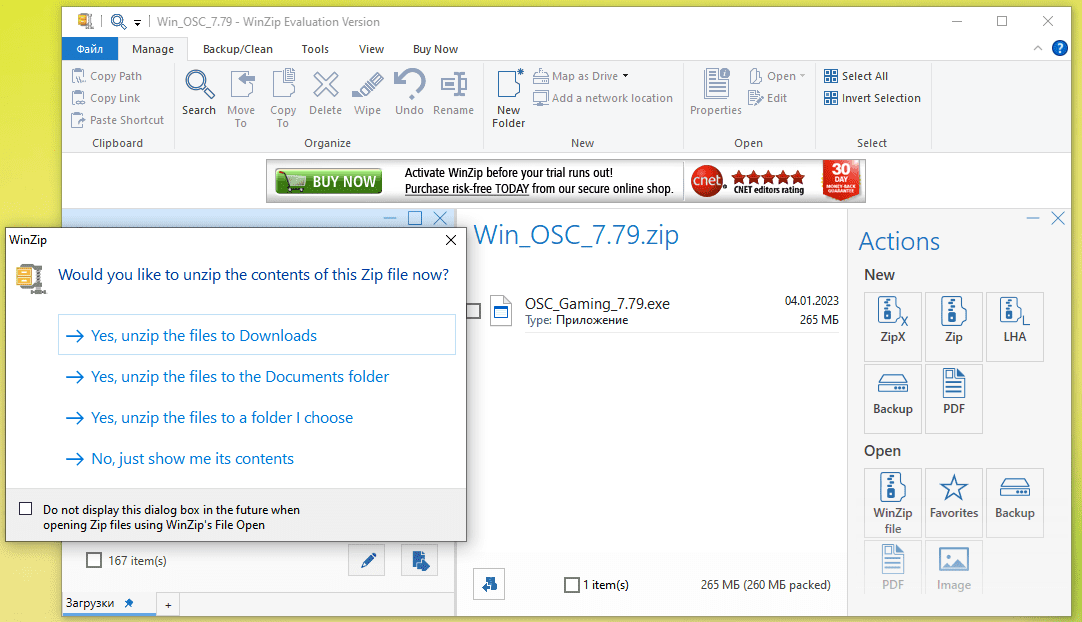Image resolution: width=1082 pixels, height=622 pixels.
Task: Click the Edit command in Open group
Action: coord(768,98)
